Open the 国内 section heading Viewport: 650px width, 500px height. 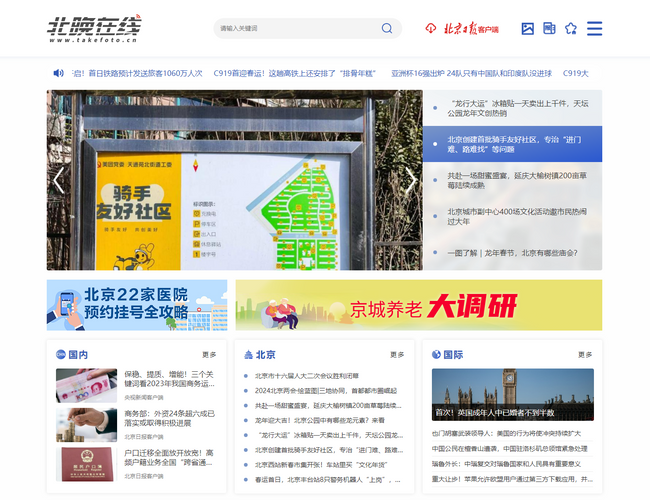(78, 354)
